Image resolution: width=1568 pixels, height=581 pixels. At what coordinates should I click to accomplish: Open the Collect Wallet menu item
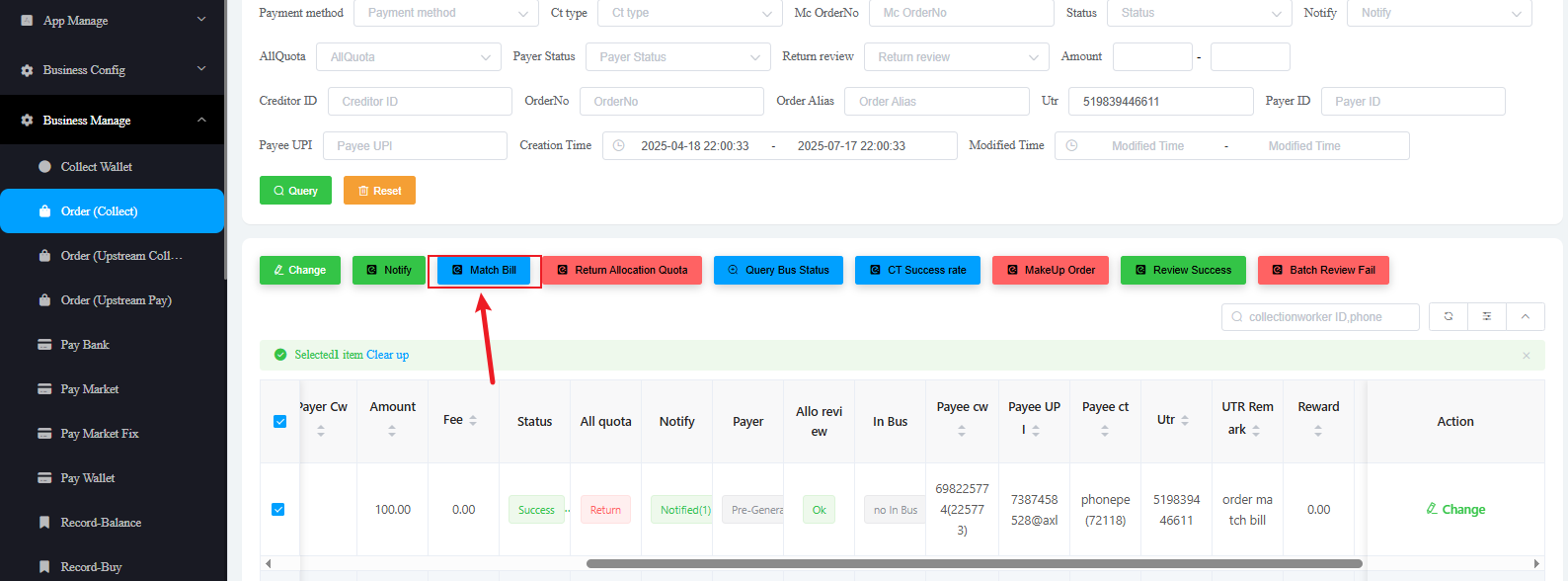pos(97,167)
